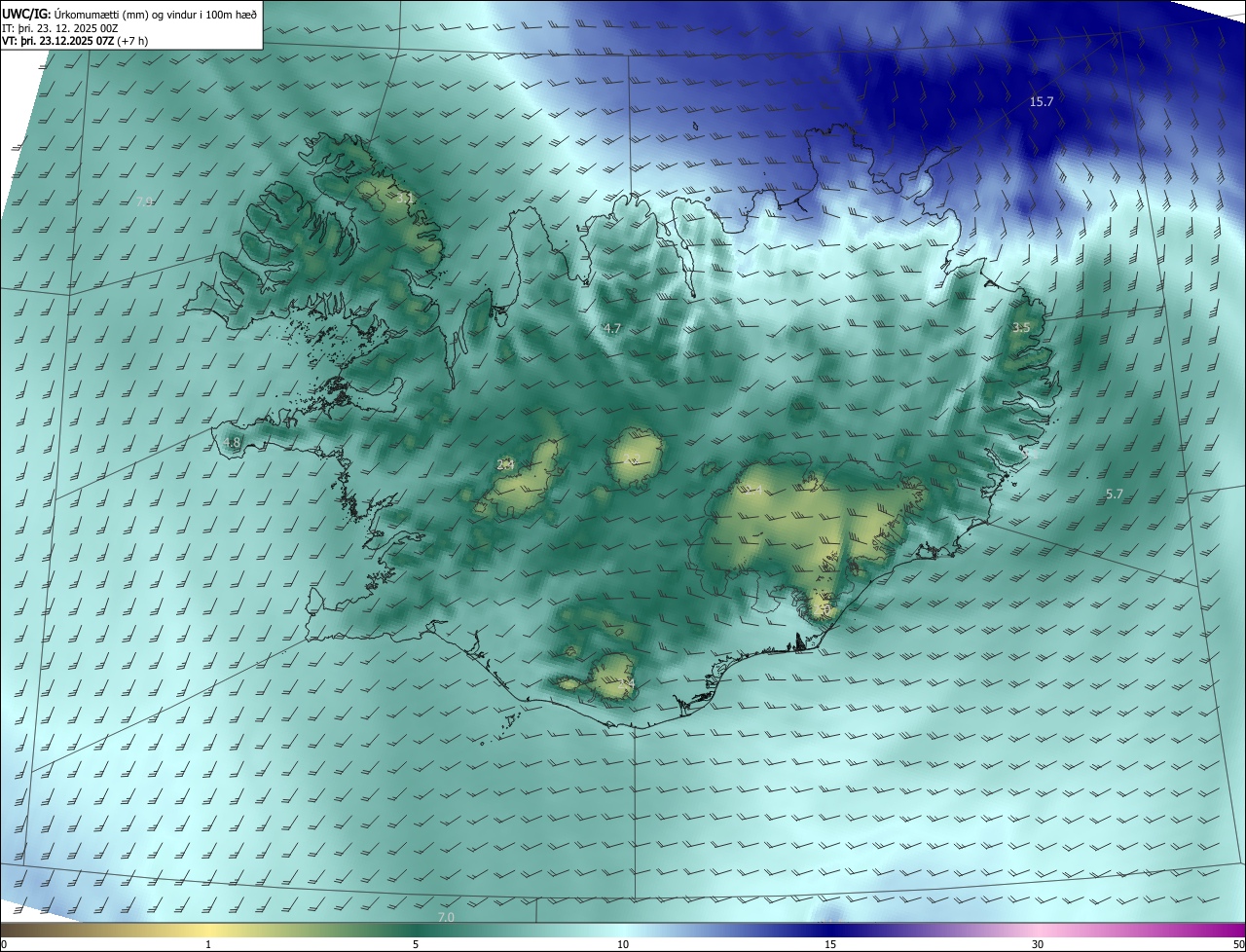Pick the light pink color at scale value 30
The height and width of the screenshot is (952, 1246).
[x=1038, y=930]
